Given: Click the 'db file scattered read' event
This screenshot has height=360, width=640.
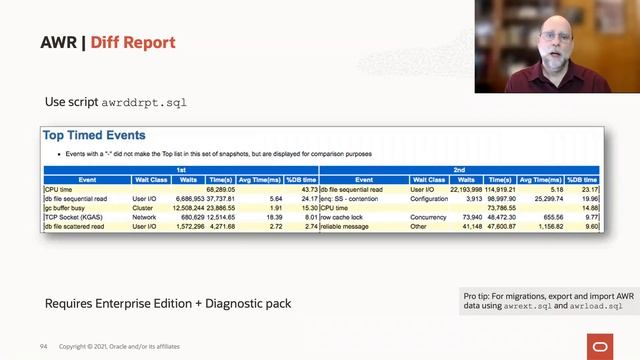Looking at the screenshot, I should (x=74, y=227).
